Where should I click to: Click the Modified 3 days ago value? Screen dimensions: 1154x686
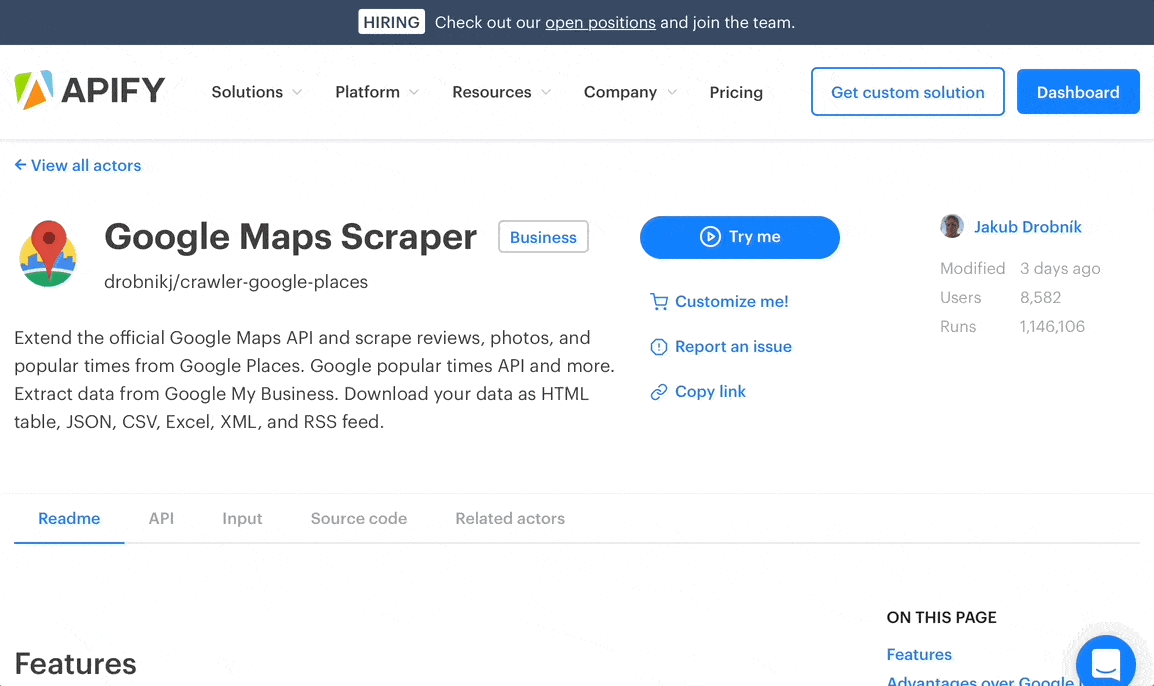pyautogui.click(x=1060, y=269)
